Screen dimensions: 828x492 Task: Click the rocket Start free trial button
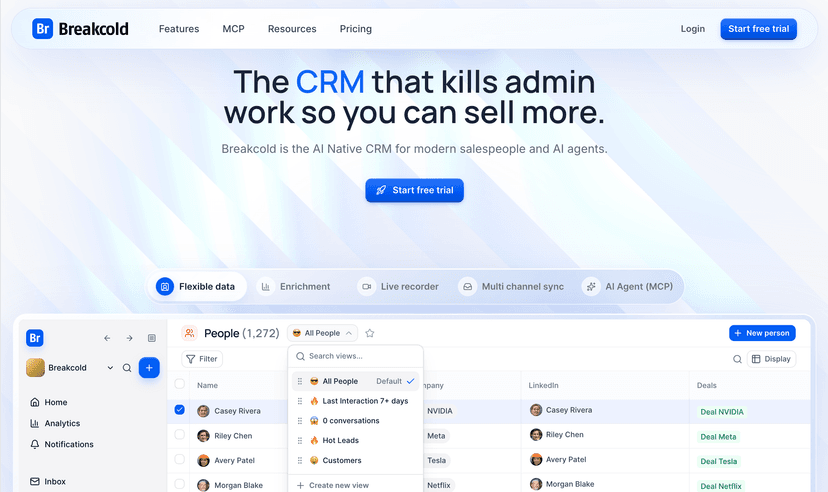(x=415, y=190)
